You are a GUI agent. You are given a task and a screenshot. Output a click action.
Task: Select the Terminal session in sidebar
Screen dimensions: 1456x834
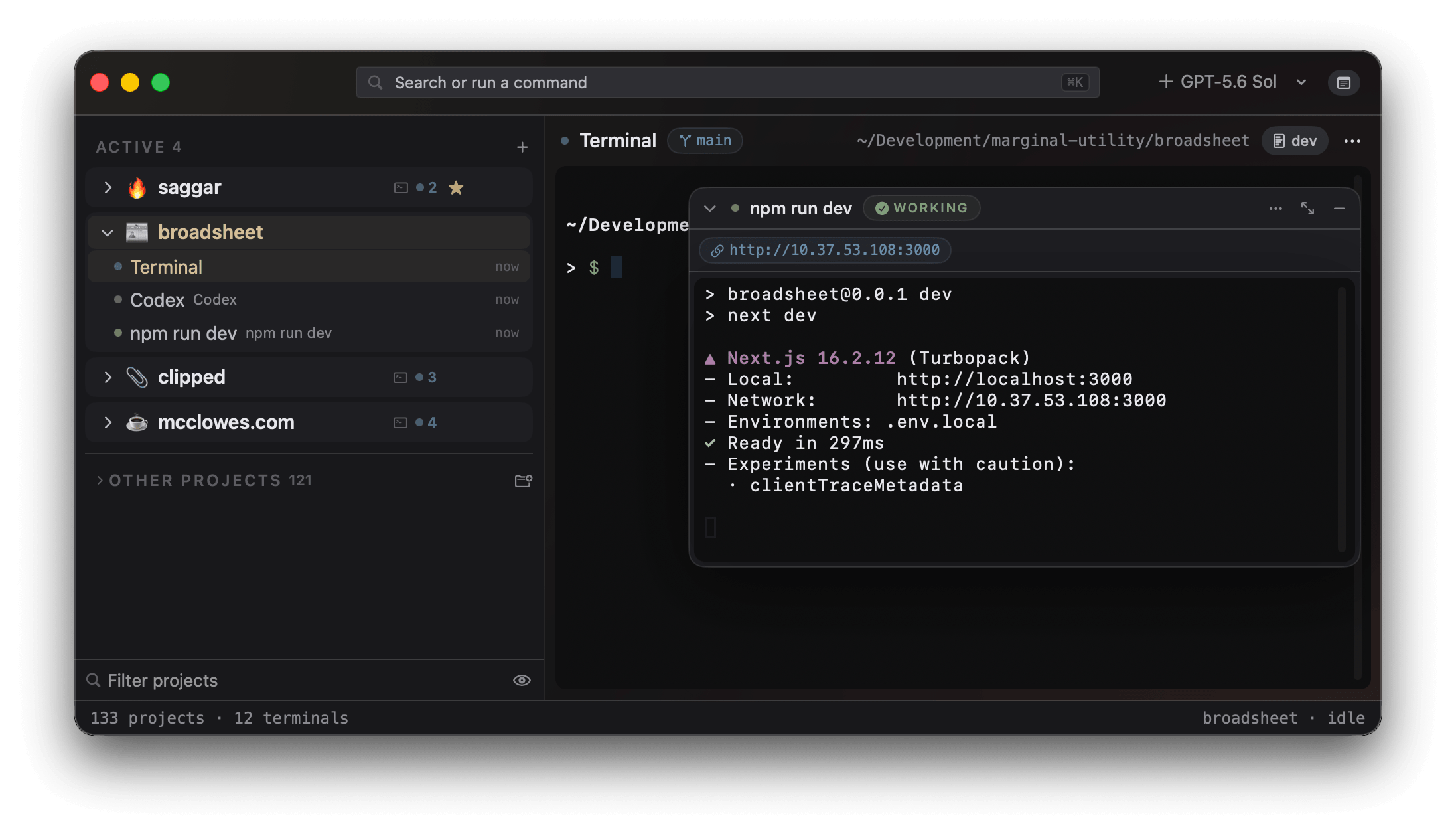[x=309, y=267]
